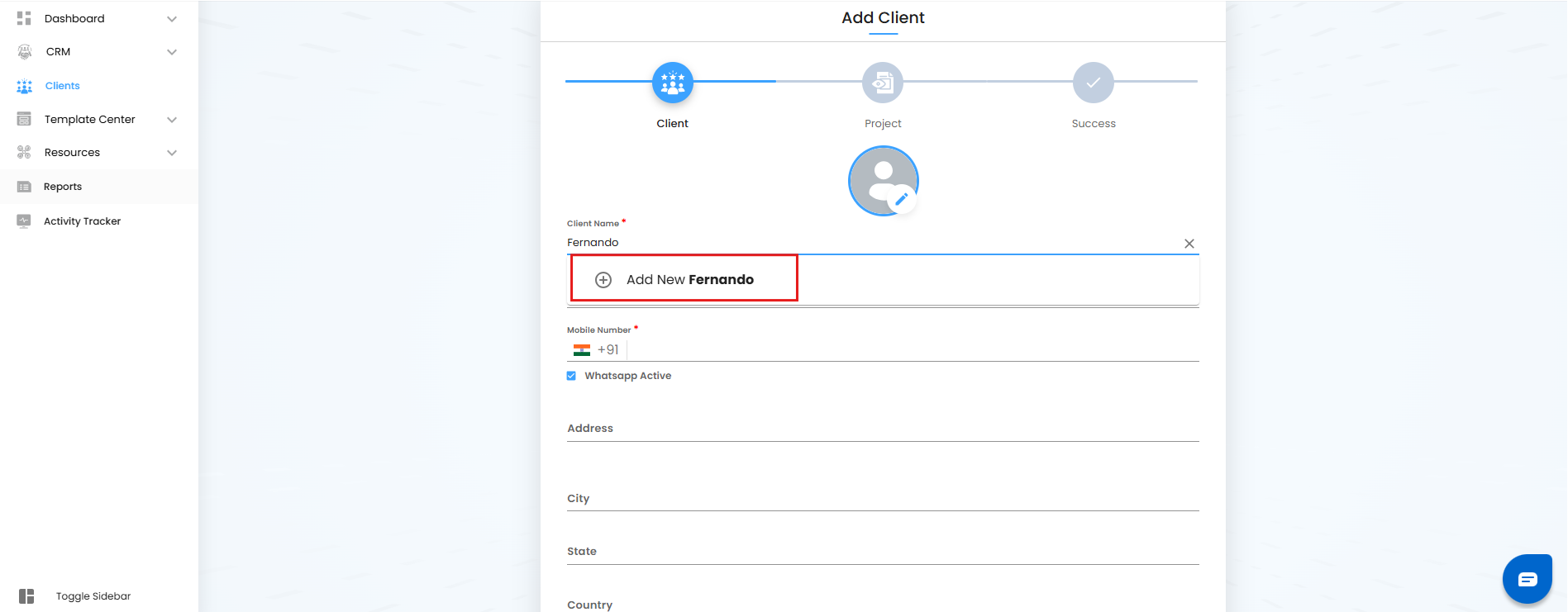Click the Activity Tracker sidebar icon
1568x612 pixels.
pyautogui.click(x=24, y=221)
